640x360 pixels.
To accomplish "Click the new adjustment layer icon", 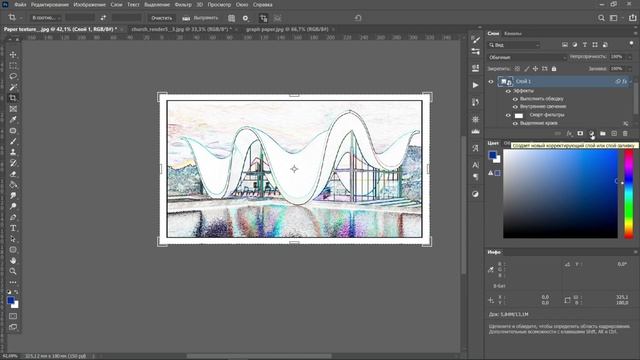I will [x=591, y=133].
